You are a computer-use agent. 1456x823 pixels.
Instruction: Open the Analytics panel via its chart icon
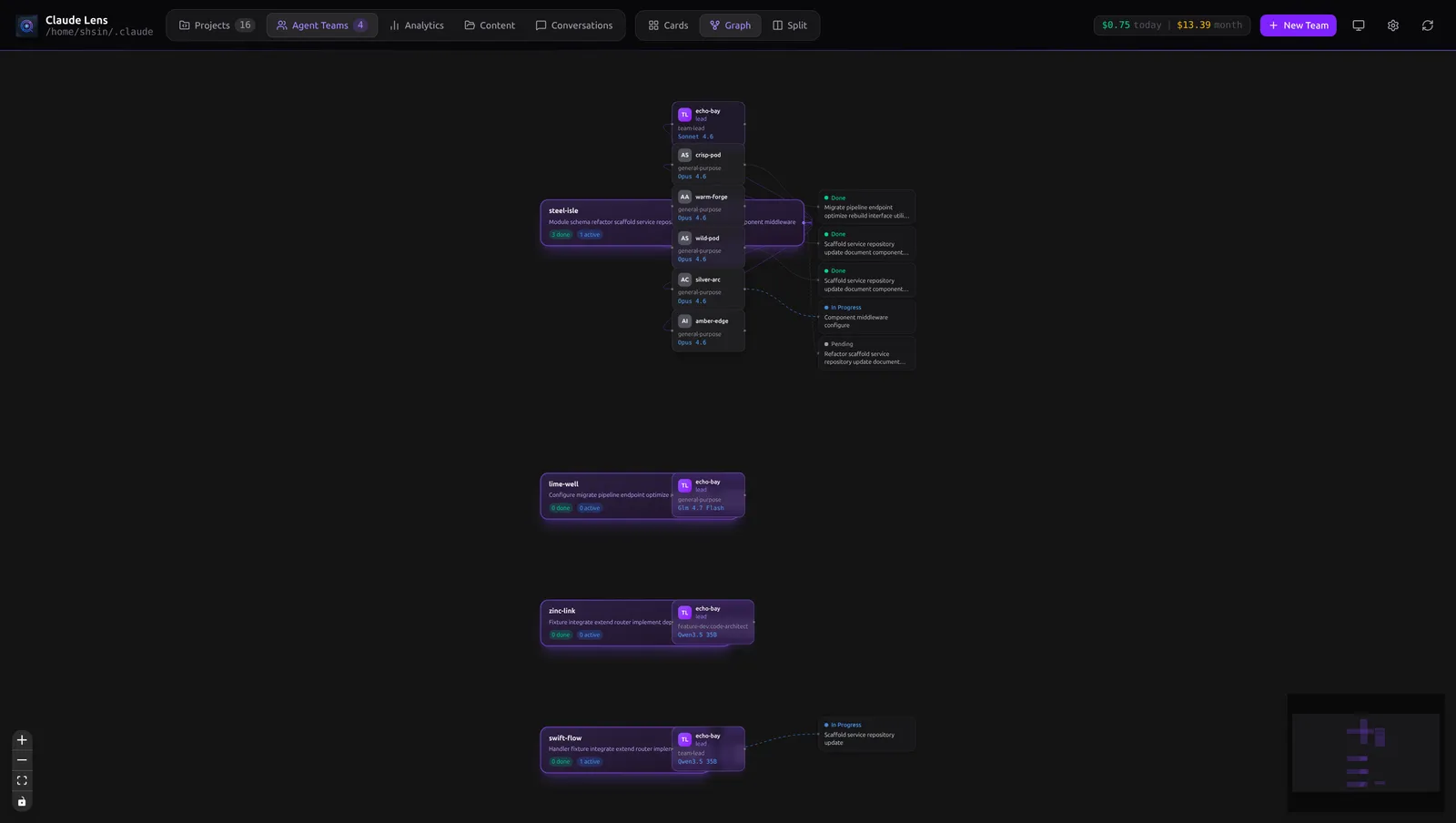[x=416, y=25]
